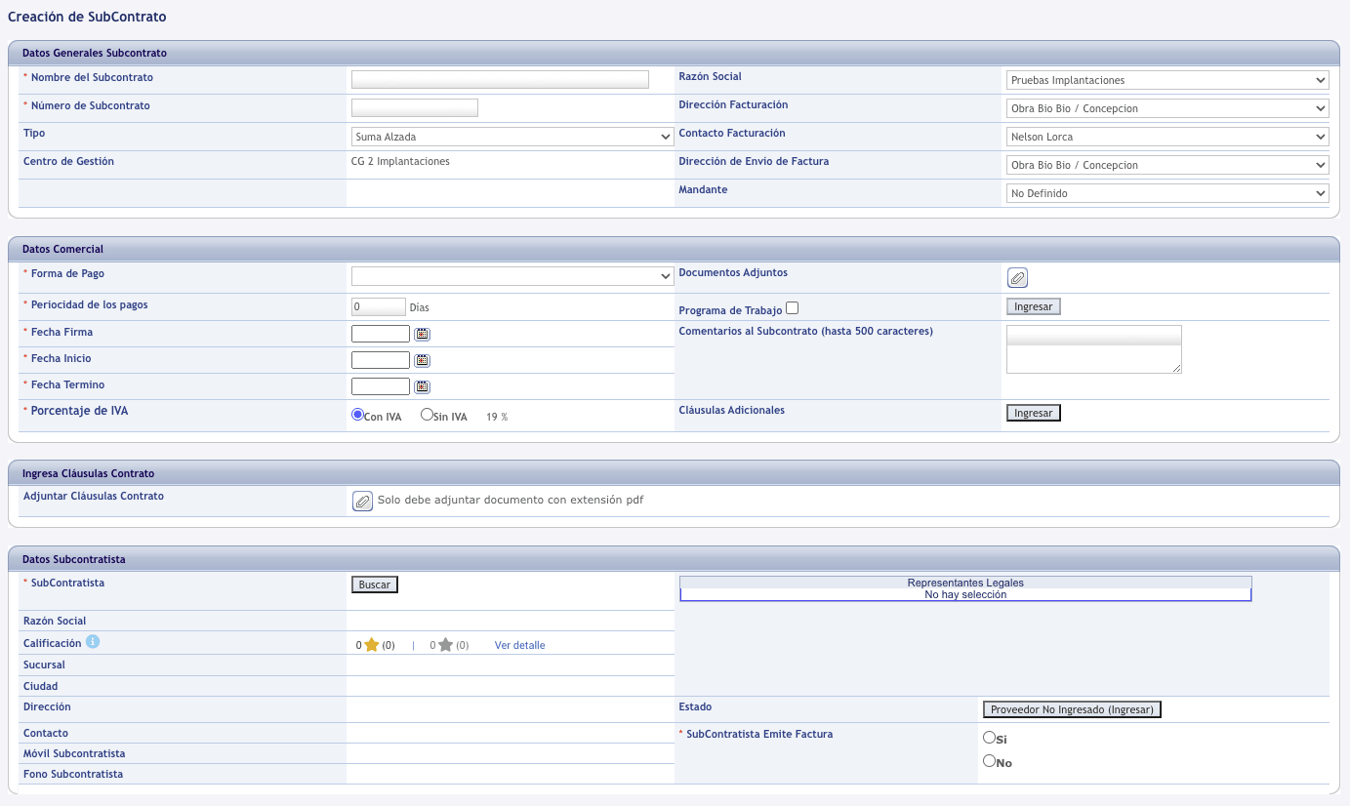
Task: Click the Ver detalle link
Action: pyautogui.click(x=520, y=646)
